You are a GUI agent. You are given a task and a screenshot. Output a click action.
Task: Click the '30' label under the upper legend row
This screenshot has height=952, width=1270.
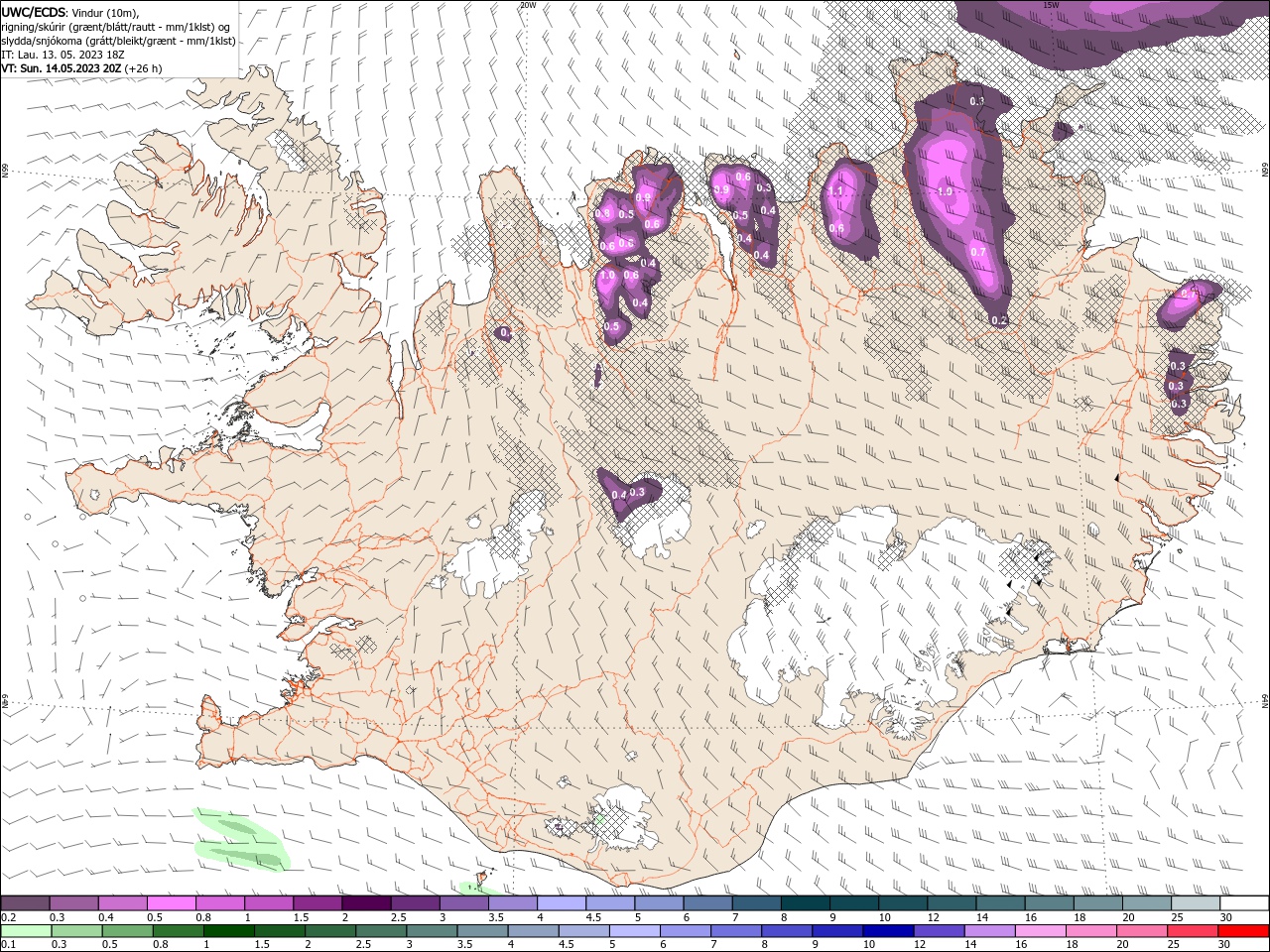(x=1225, y=917)
